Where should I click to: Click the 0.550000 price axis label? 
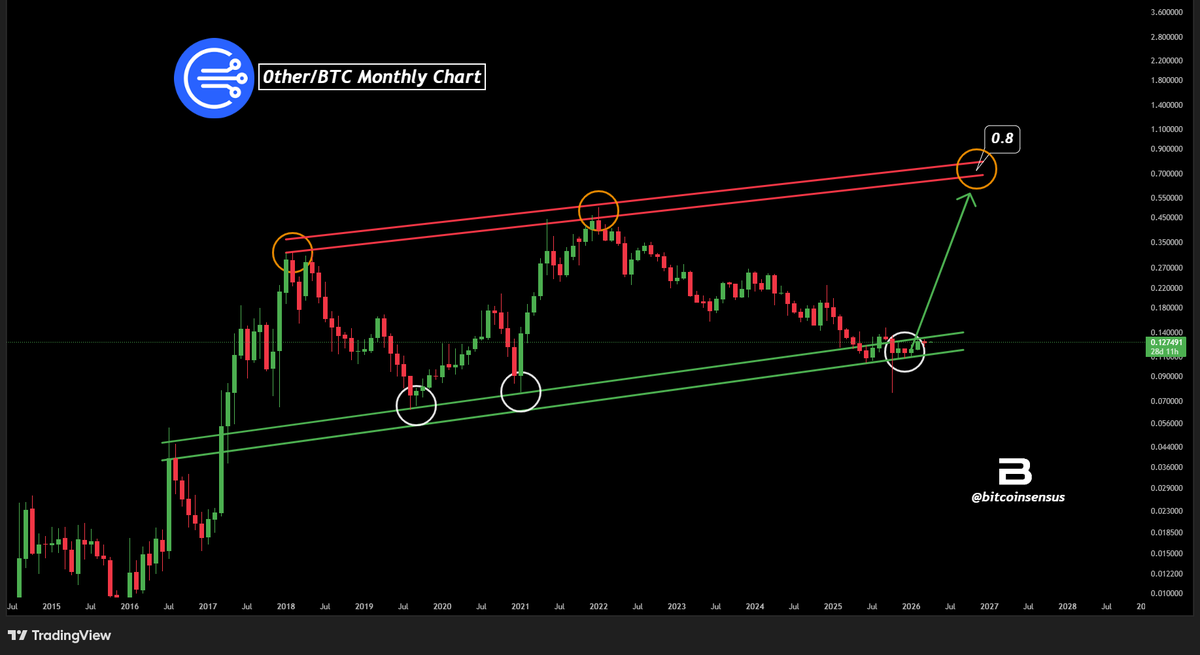[1169, 198]
